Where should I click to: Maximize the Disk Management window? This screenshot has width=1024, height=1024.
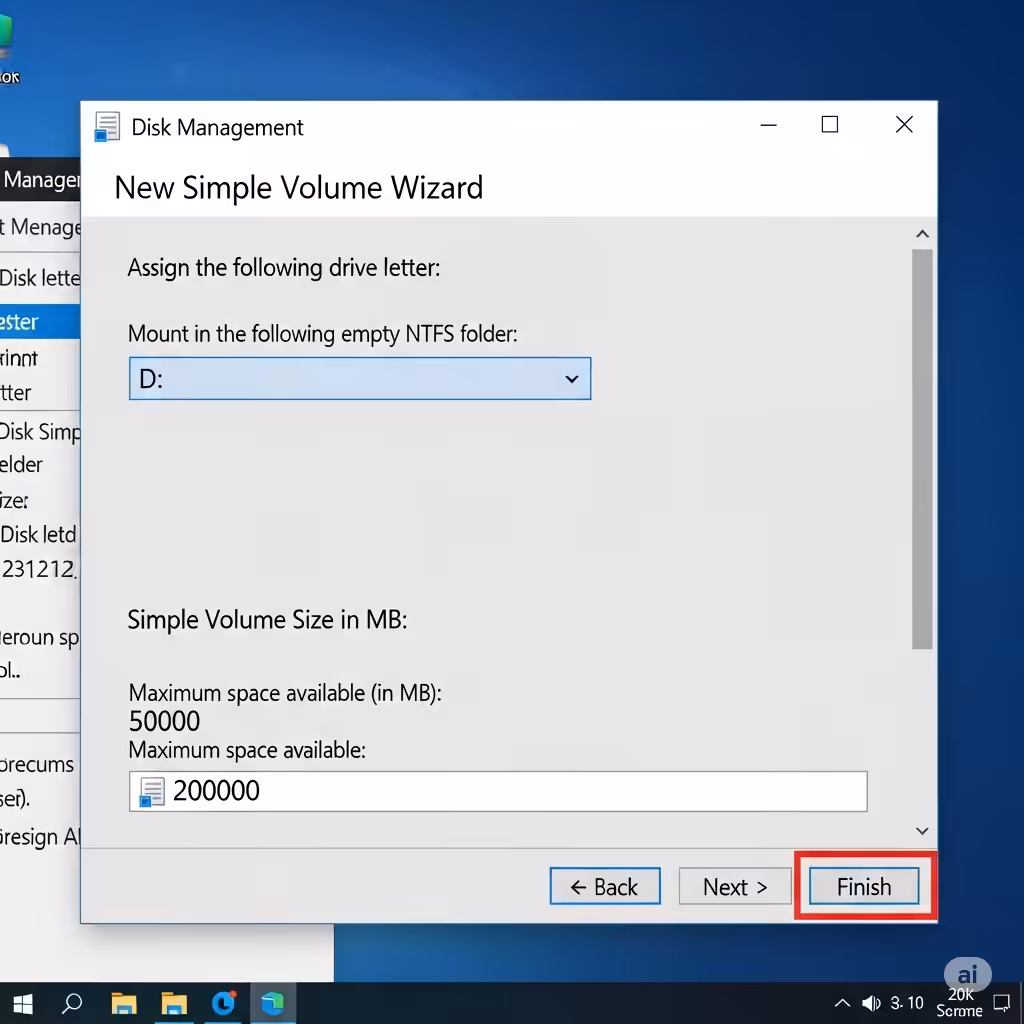click(x=829, y=124)
